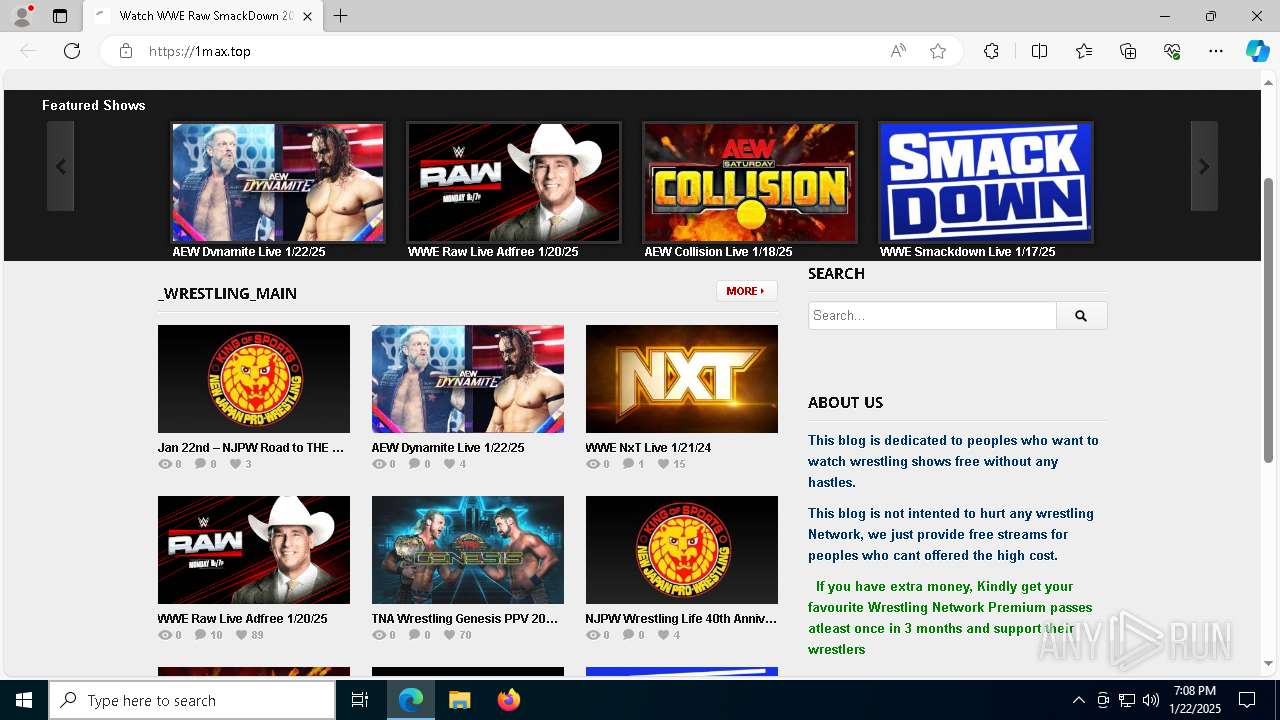Add page to favorites star icon
This screenshot has width=1280, height=720.
click(938, 51)
